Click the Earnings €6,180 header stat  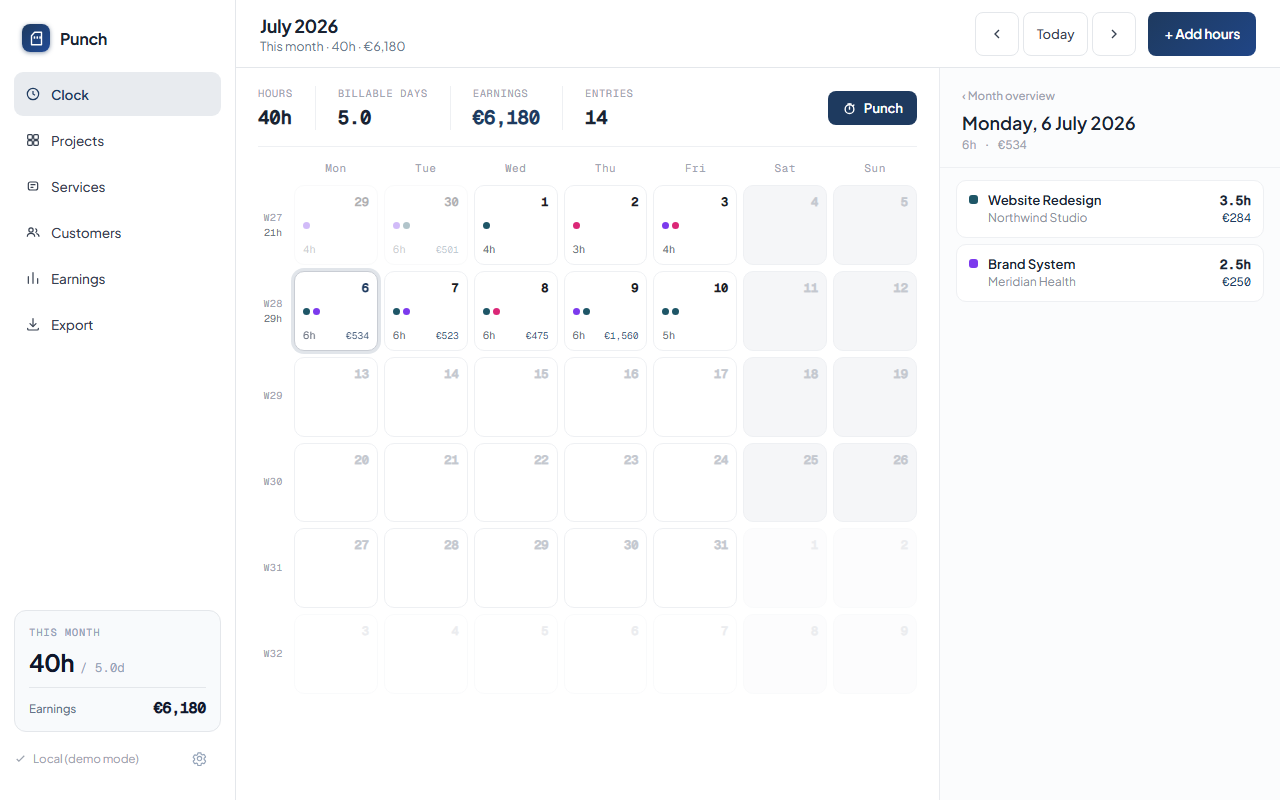506,108
